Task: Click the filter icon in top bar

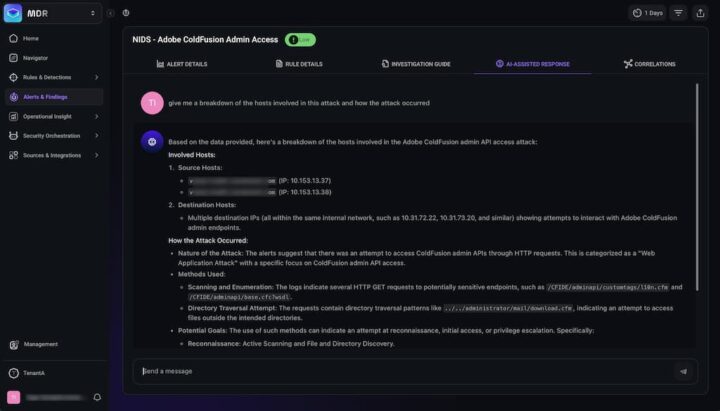Action: pyautogui.click(x=679, y=13)
